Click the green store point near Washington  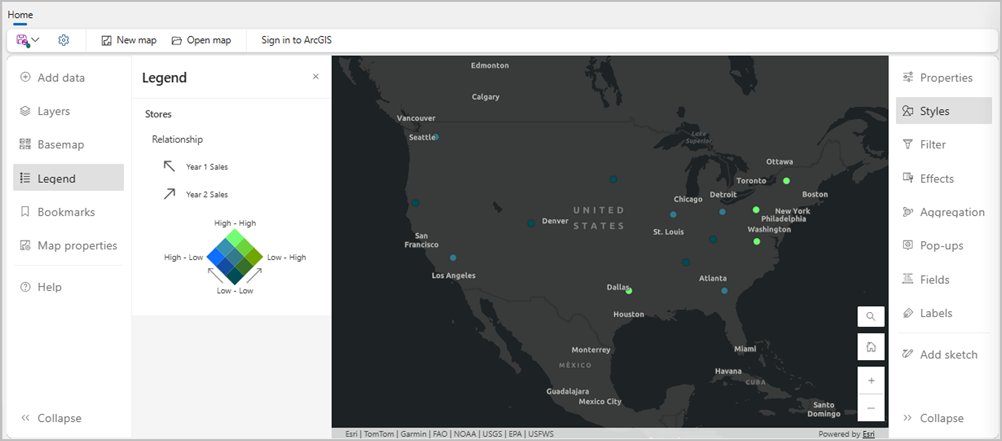coord(757,242)
